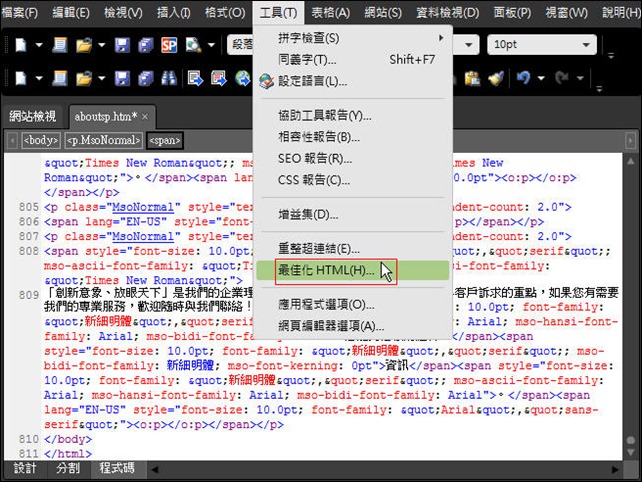The image size is (642, 482).
Task: Close the open 工具(T) menu
Action: coord(278,13)
